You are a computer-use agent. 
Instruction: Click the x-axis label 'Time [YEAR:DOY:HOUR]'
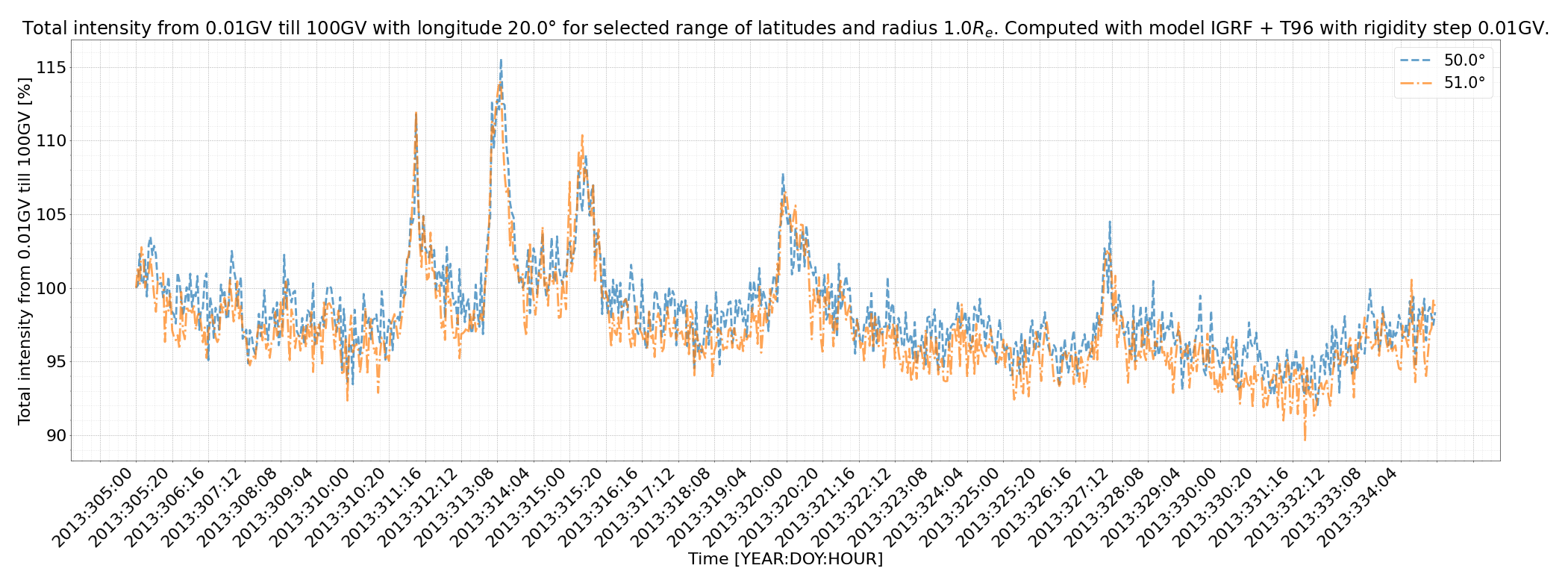[x=785, y=559]
